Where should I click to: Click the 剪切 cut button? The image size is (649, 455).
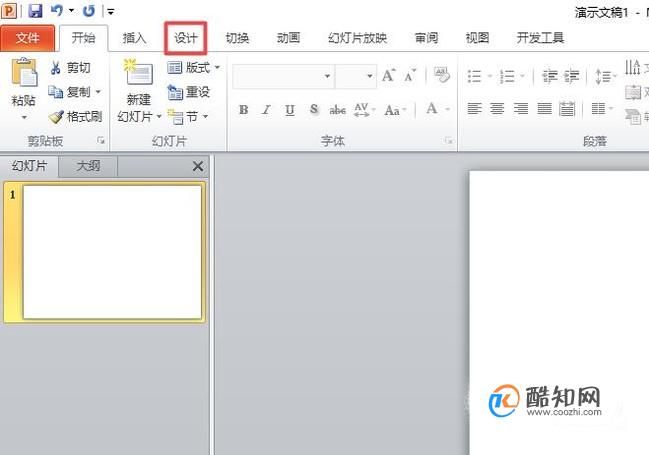click(x=70, y=67)
